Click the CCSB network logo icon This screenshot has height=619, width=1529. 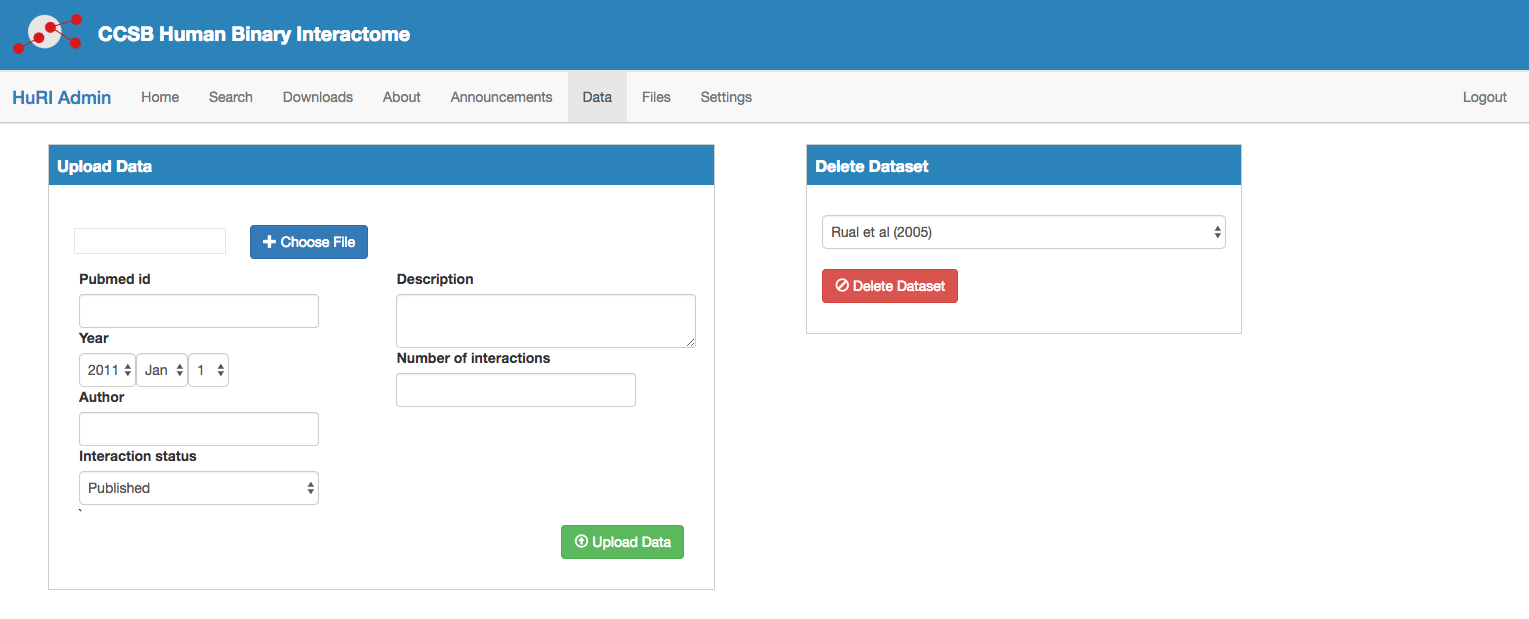[x=47, y=34]
